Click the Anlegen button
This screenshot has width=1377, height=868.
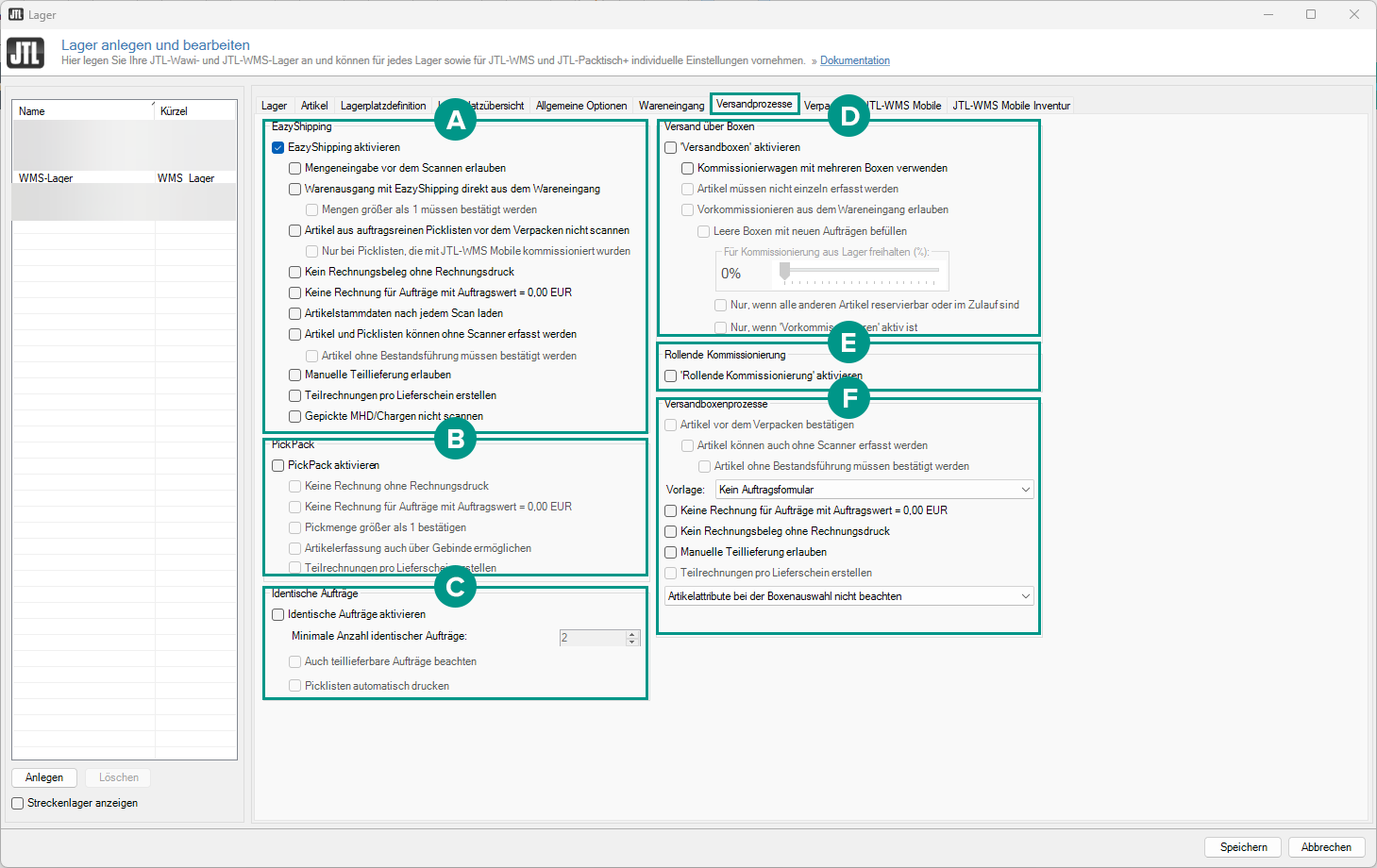pos(44,777)
